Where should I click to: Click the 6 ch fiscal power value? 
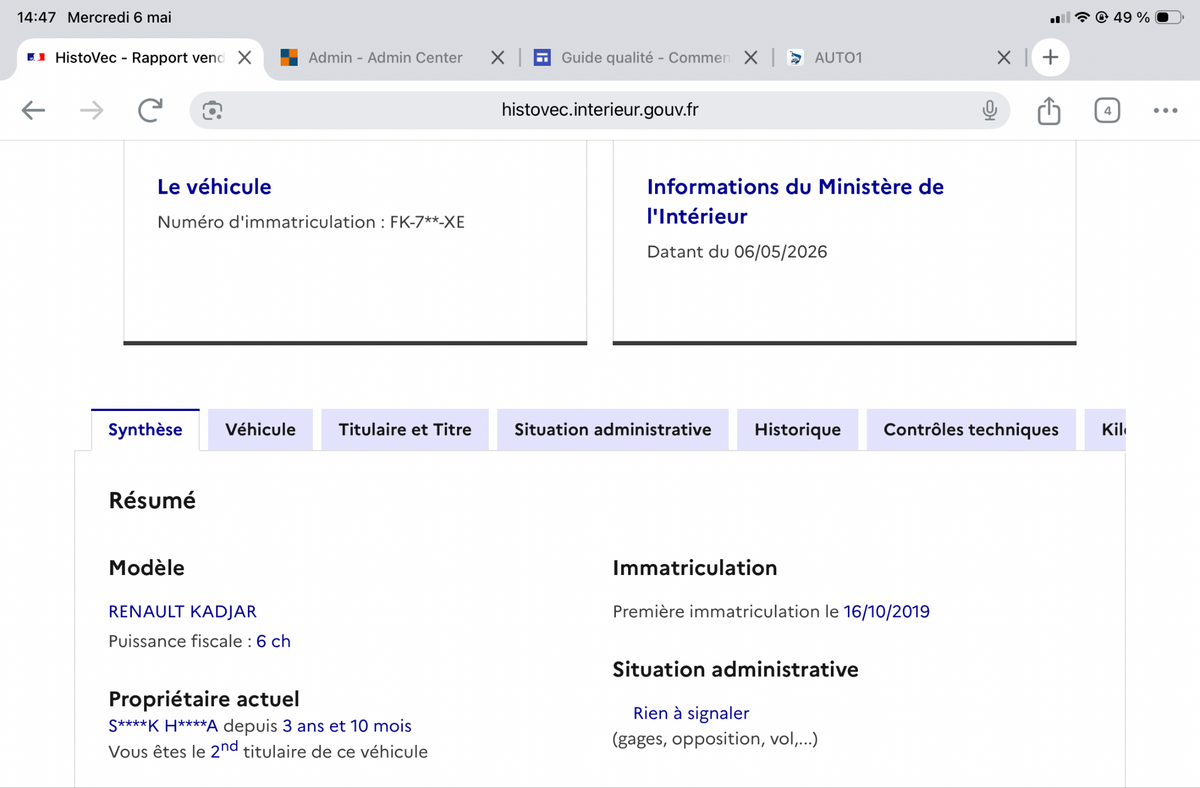coord(273,641)
